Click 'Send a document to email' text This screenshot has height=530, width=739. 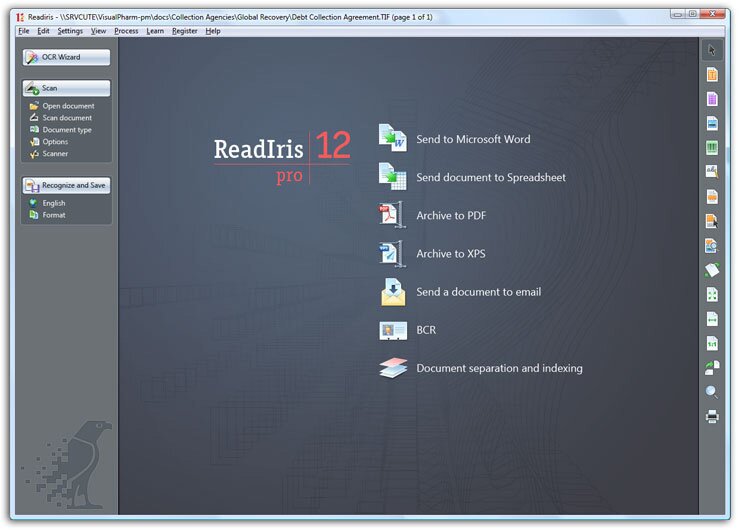pos(478,292)
